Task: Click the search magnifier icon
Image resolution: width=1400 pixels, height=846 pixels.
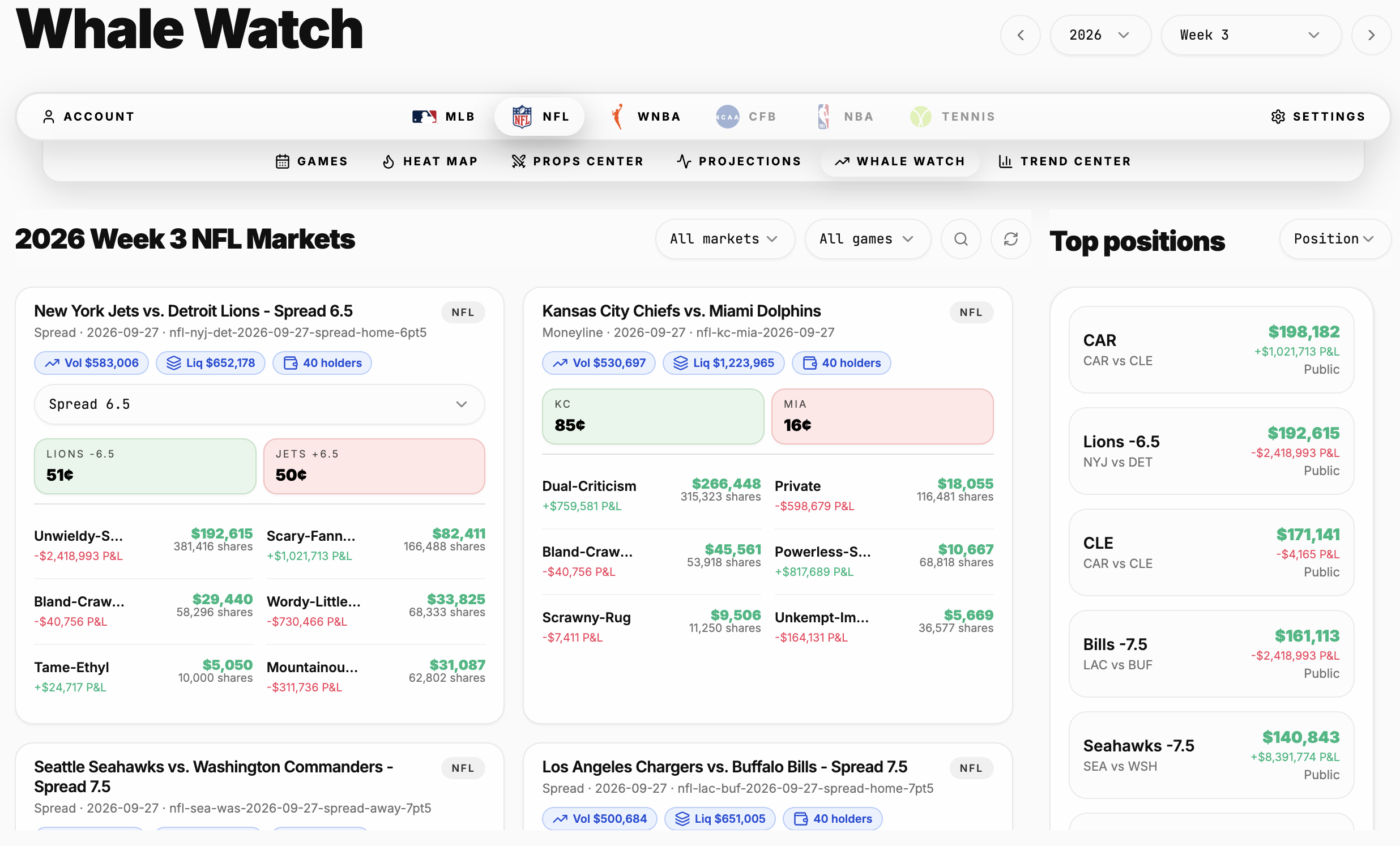Action: 960,239
